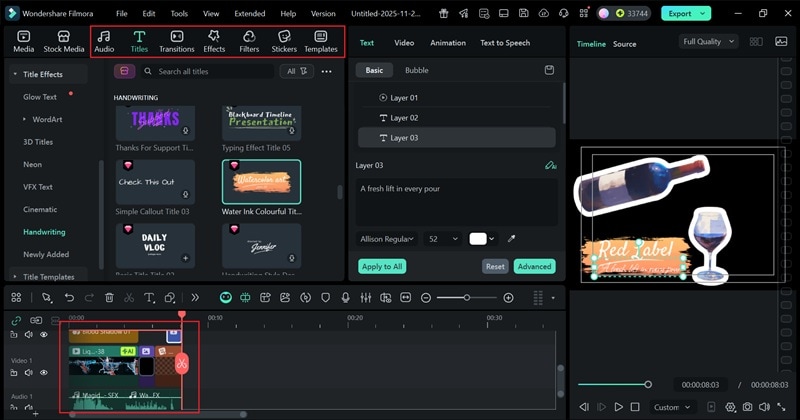Click the eyedropper color picker icon
Viewport: 800px width, 420px height.
511,238
